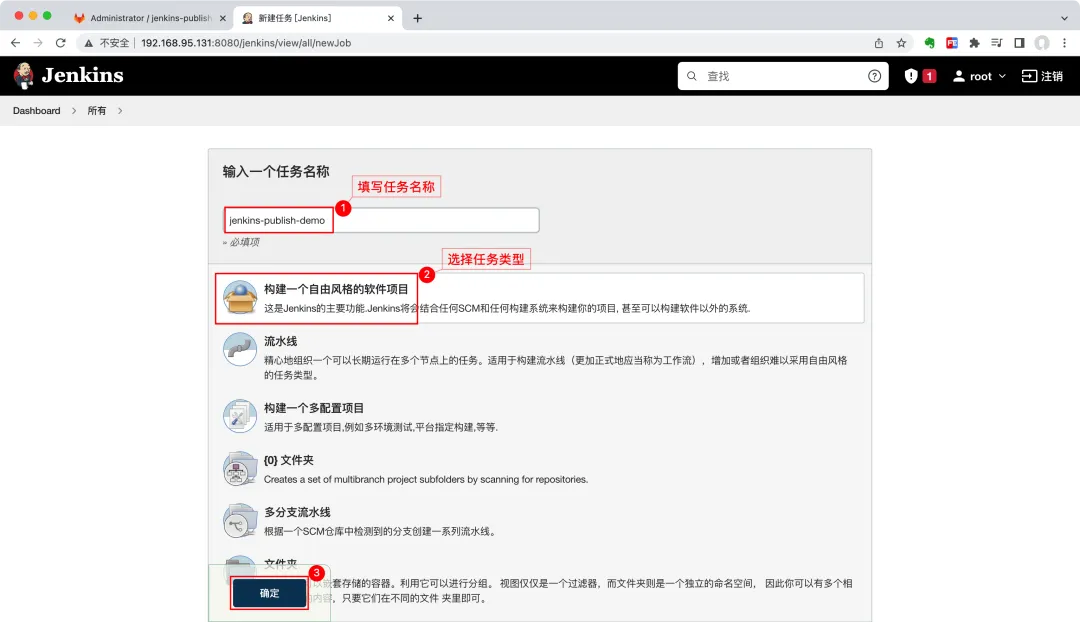The width and height of the screenshot is (1080, 622).
Task: Click the task name input field
Action: click(x=382, y=220)
